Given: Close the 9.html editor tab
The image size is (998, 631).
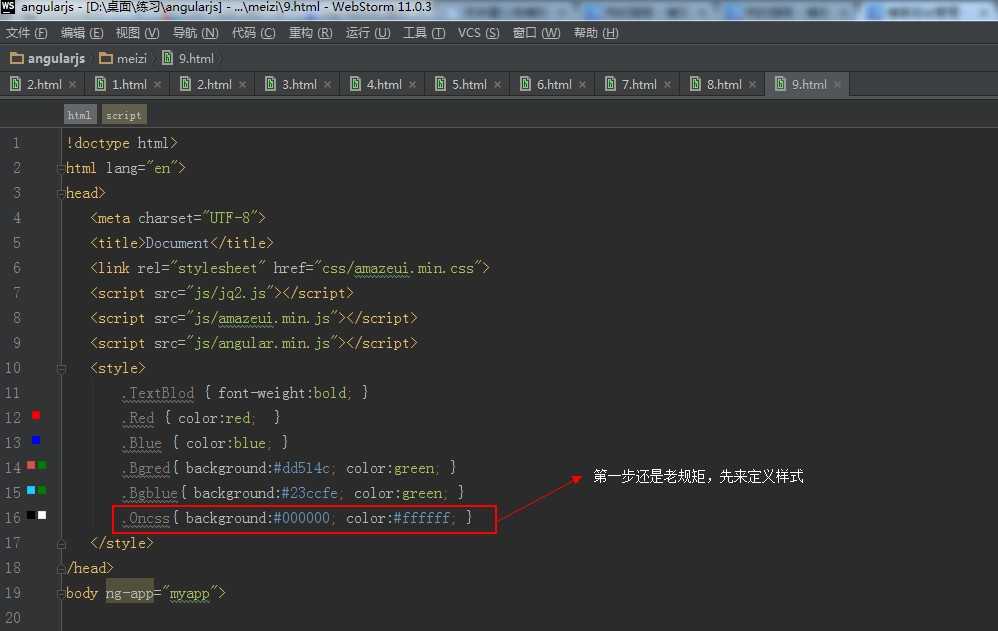Looking at the screenshot, I should (x=837, y=85).
